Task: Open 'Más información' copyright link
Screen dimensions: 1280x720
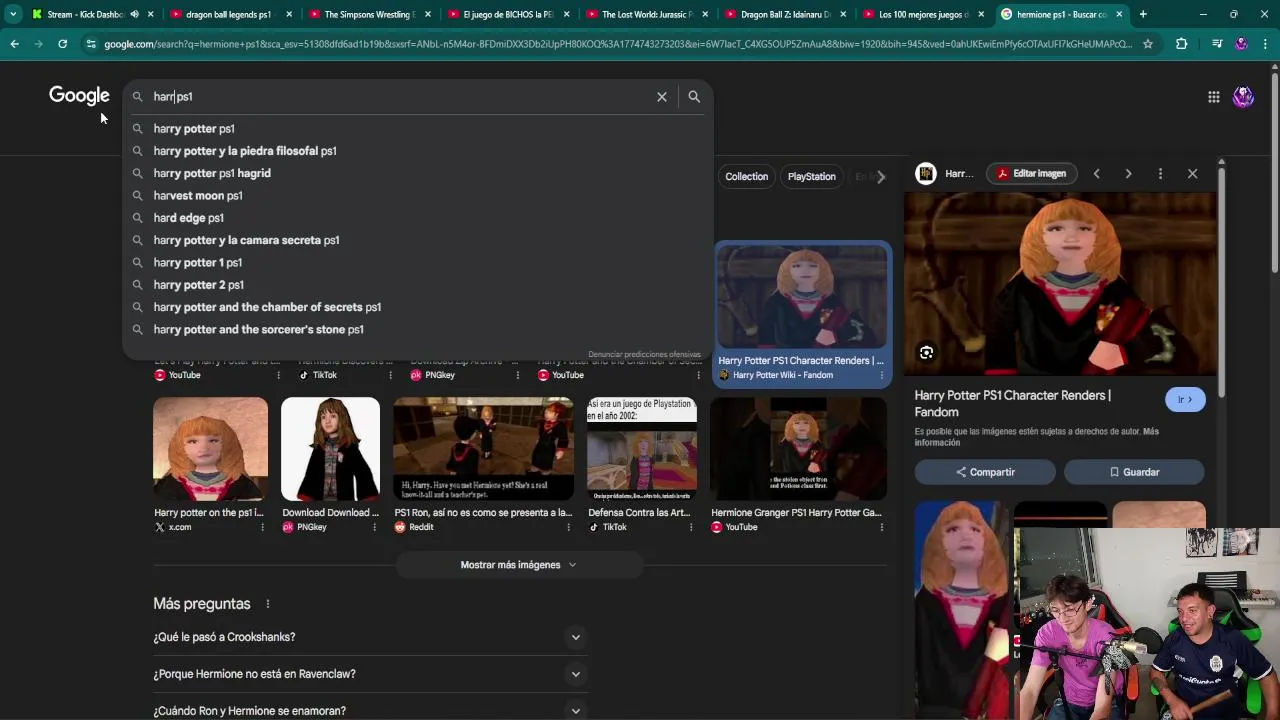Action: 1036,437
